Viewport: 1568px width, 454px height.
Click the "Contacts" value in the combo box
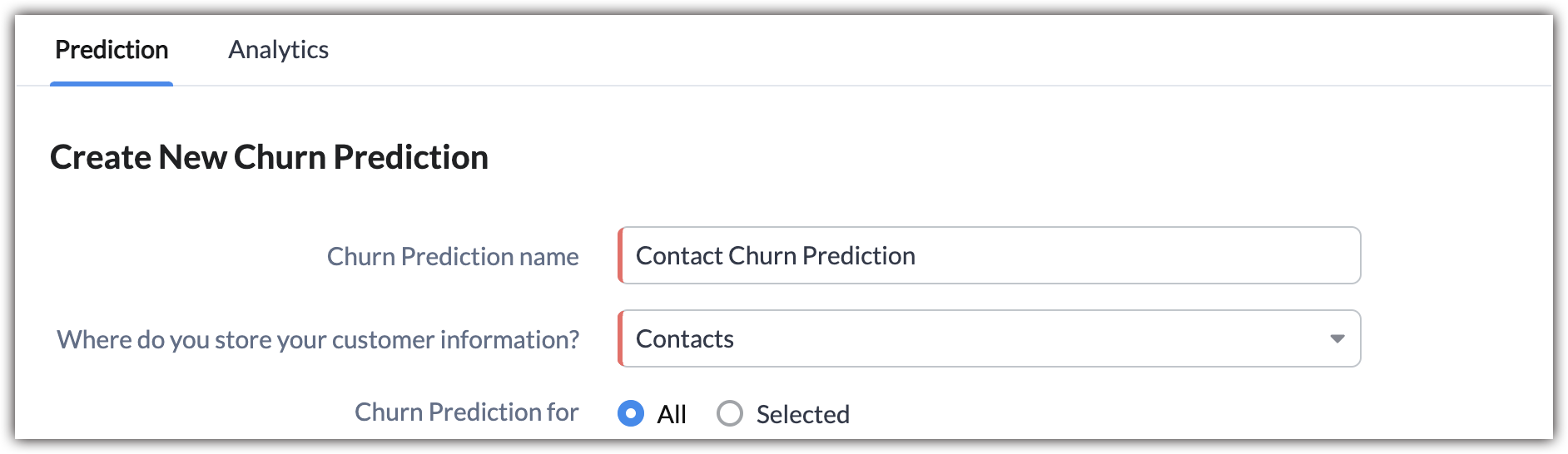[684, 338]
